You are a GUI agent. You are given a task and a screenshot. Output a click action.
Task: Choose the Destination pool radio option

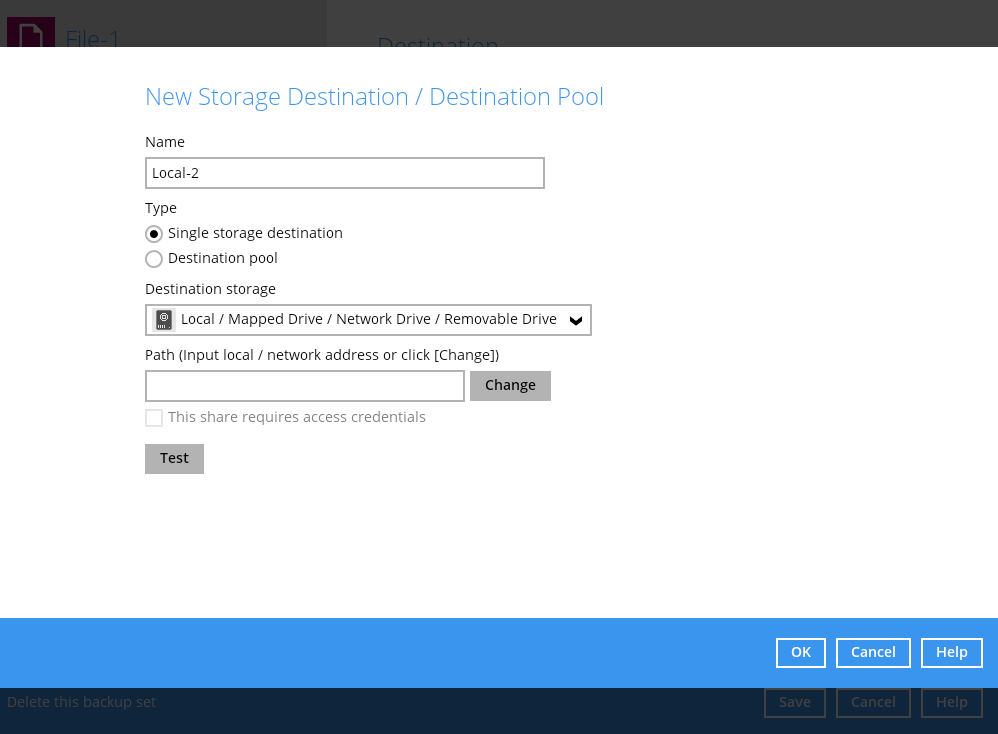[x=154, y=259]
